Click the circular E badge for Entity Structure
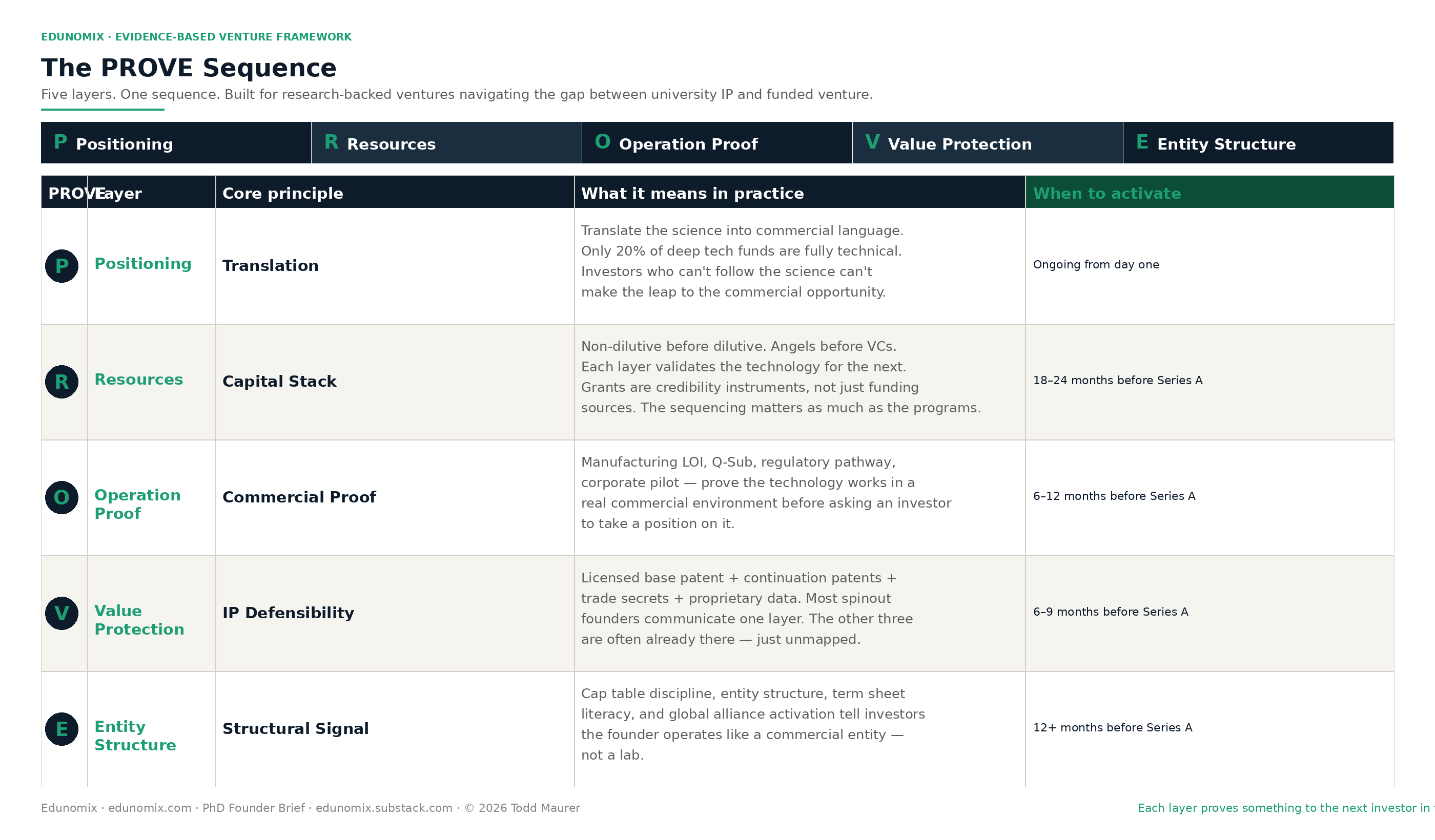 click(61, 729)
